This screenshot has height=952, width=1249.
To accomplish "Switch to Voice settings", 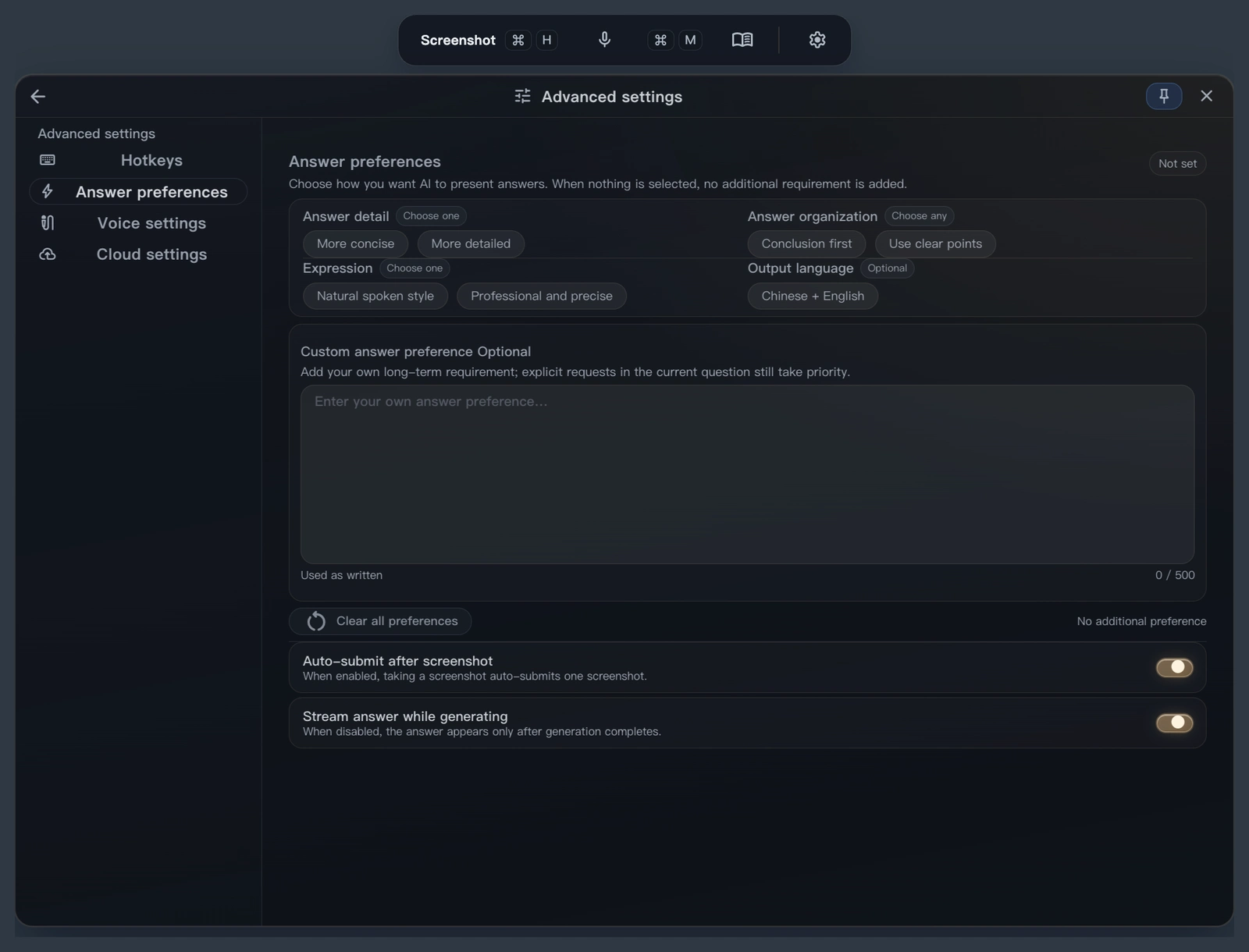I will [x=138, y=223].
